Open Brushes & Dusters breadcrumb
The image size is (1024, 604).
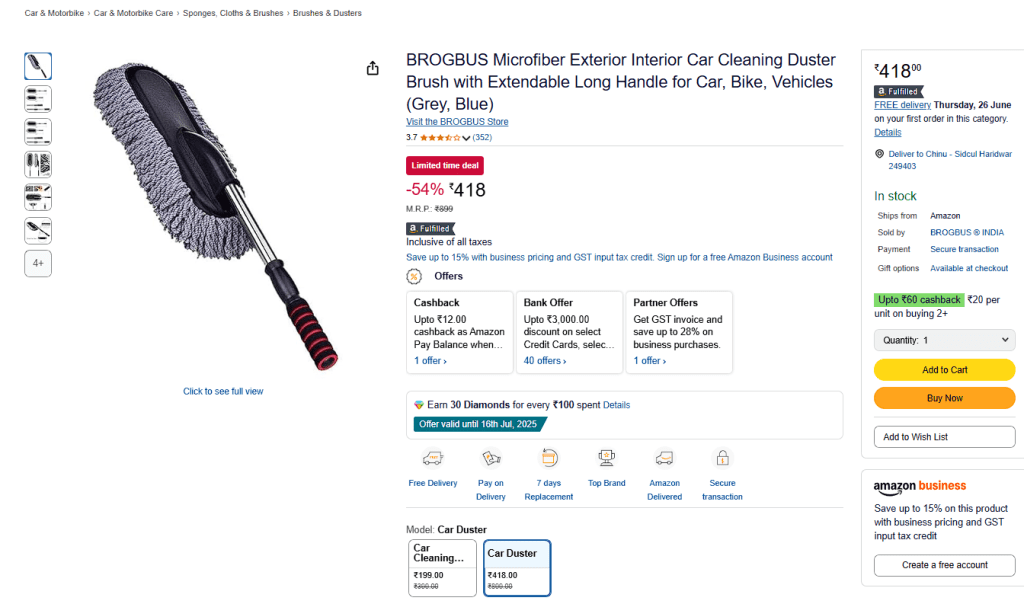pos(327,13)
